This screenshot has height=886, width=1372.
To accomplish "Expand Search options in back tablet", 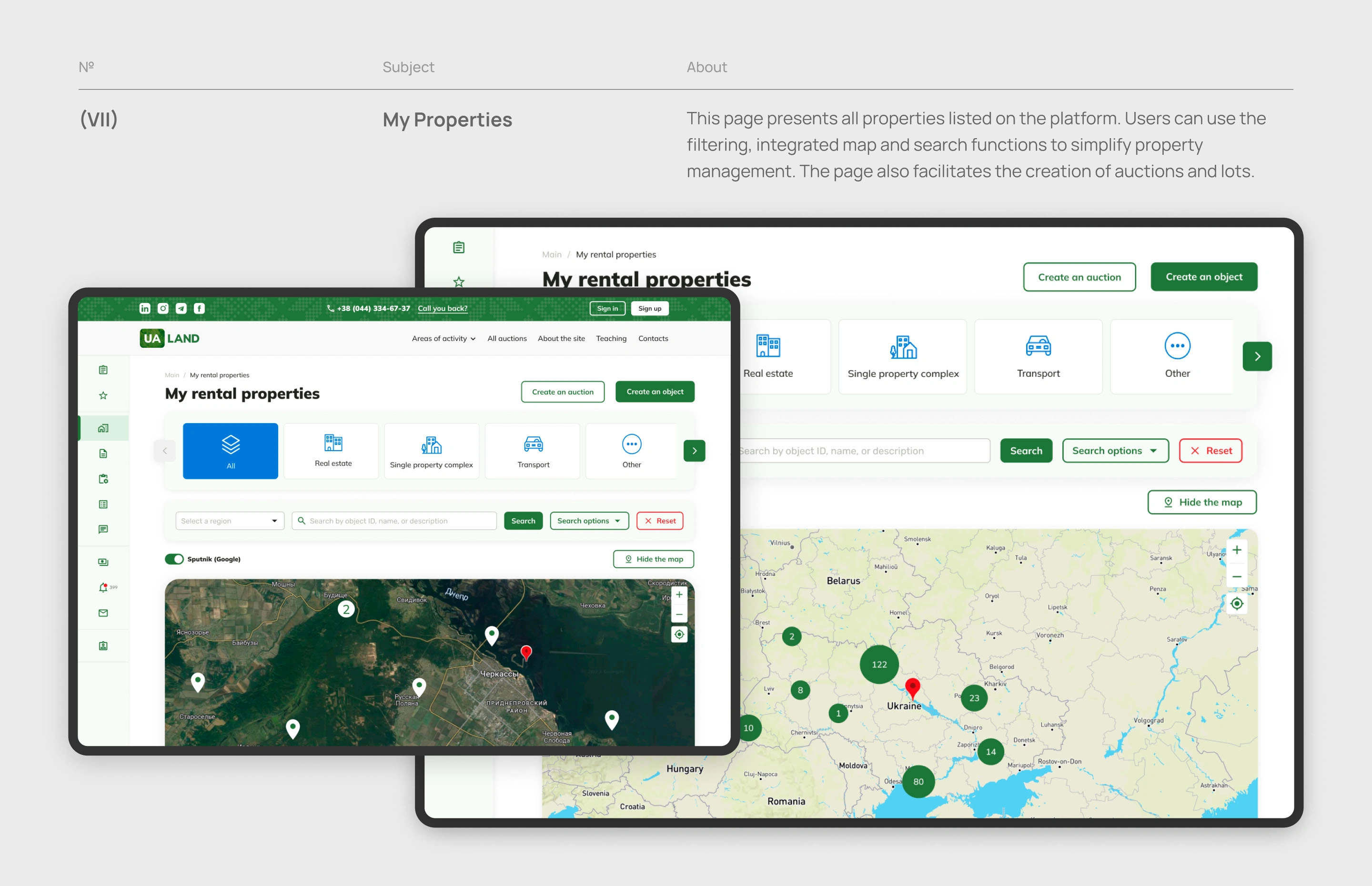I will [x=1115, y=451].
